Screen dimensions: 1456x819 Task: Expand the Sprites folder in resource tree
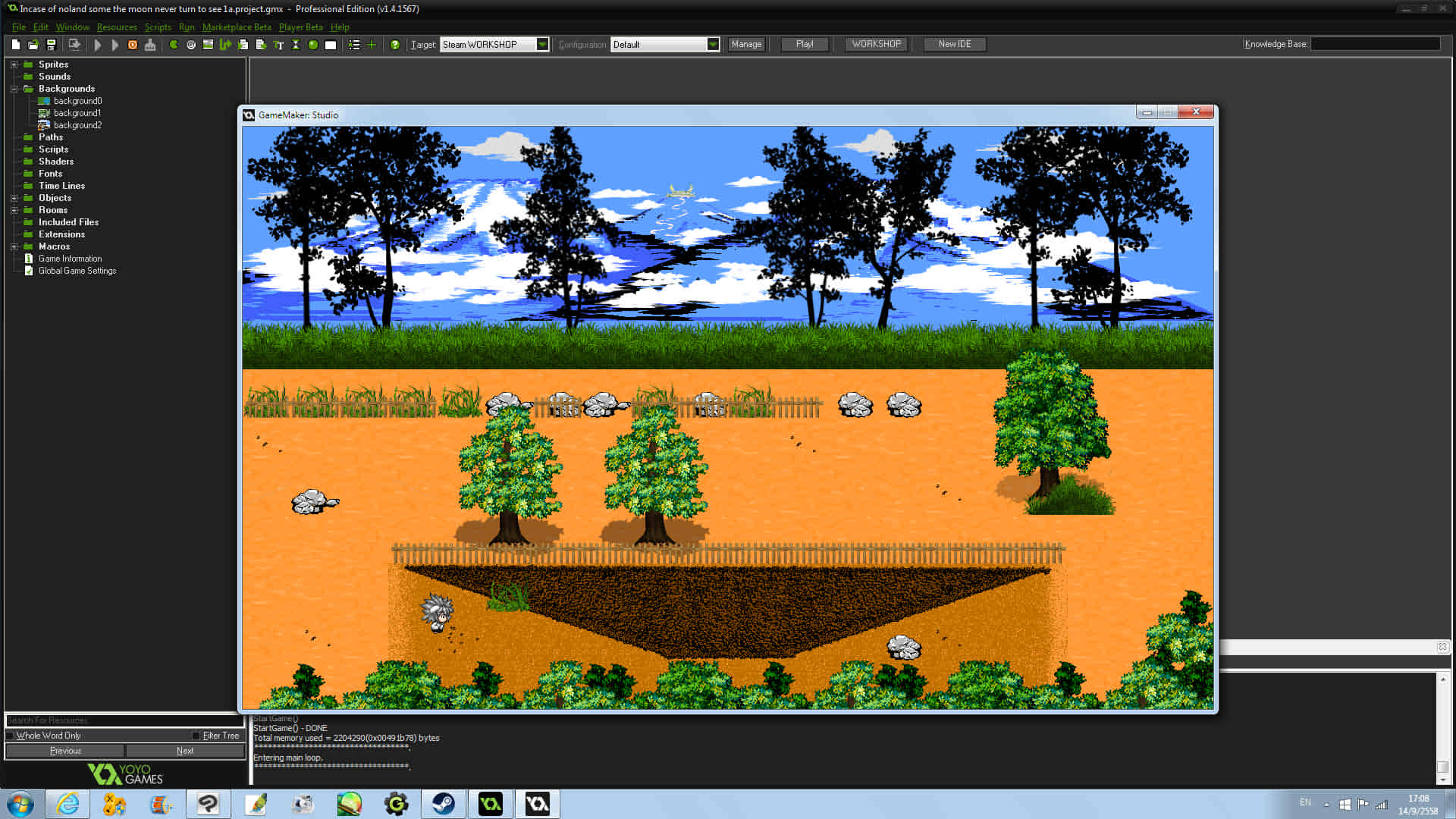(x=14, y=64)
